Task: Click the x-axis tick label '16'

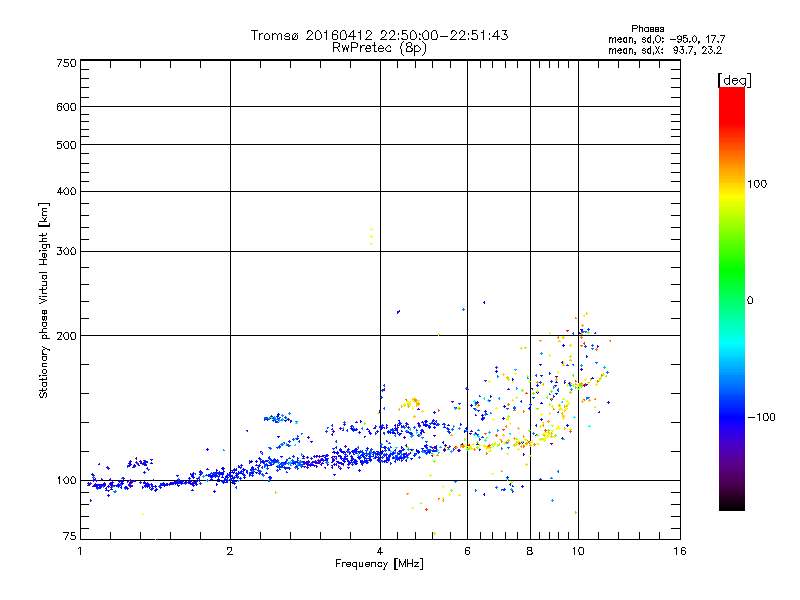Action: pyautogui.click(x=680, y=551)
